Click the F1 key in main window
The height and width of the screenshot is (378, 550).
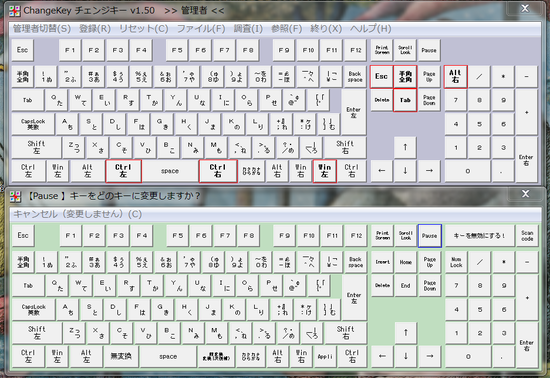click(x=70, y=50)
